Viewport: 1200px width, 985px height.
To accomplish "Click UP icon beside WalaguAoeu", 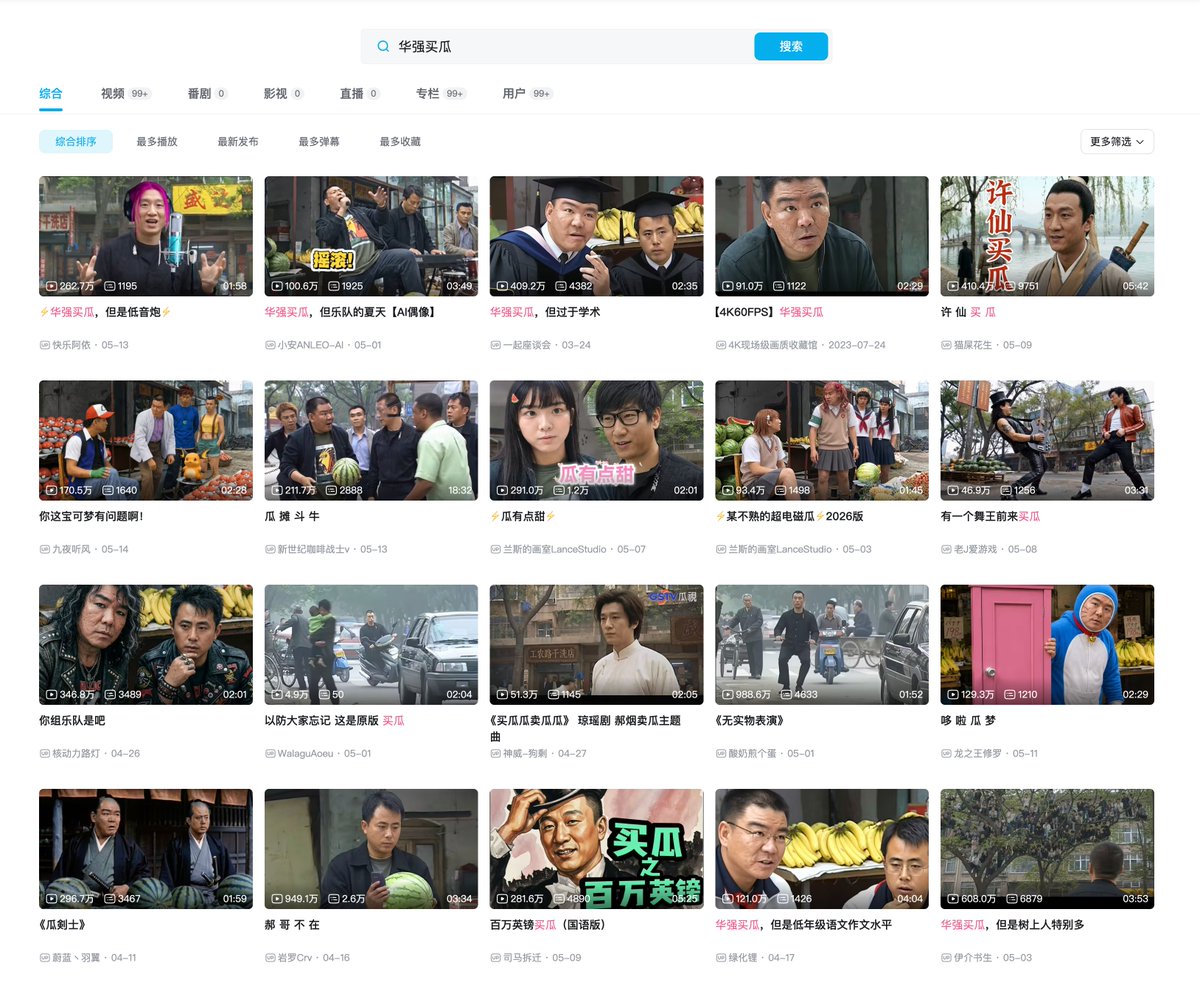I will click(x=270, y=753).
